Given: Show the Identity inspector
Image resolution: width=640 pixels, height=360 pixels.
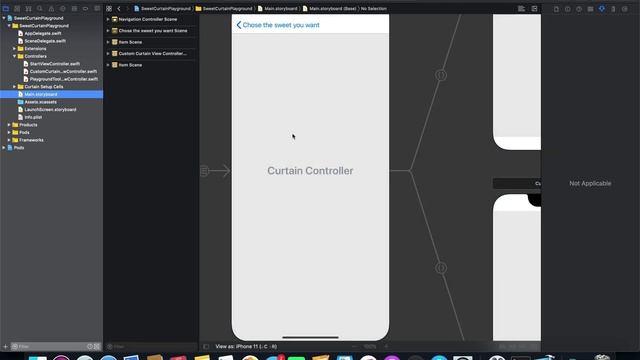Looking at the screenshot, I should coord(590,9).
